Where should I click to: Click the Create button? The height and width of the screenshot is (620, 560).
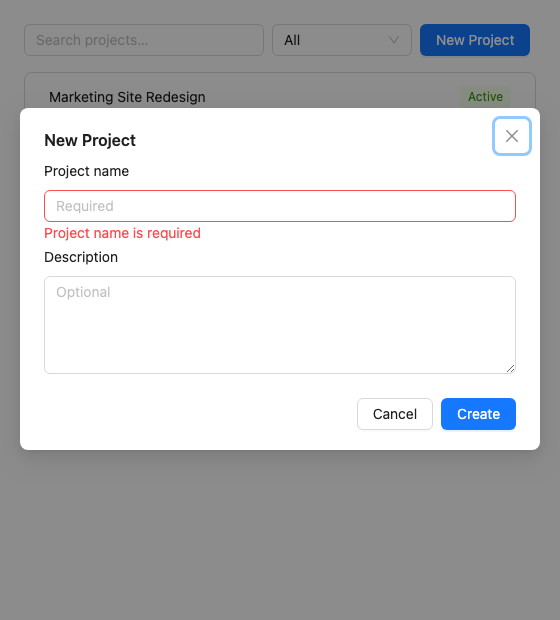point(478,414)
